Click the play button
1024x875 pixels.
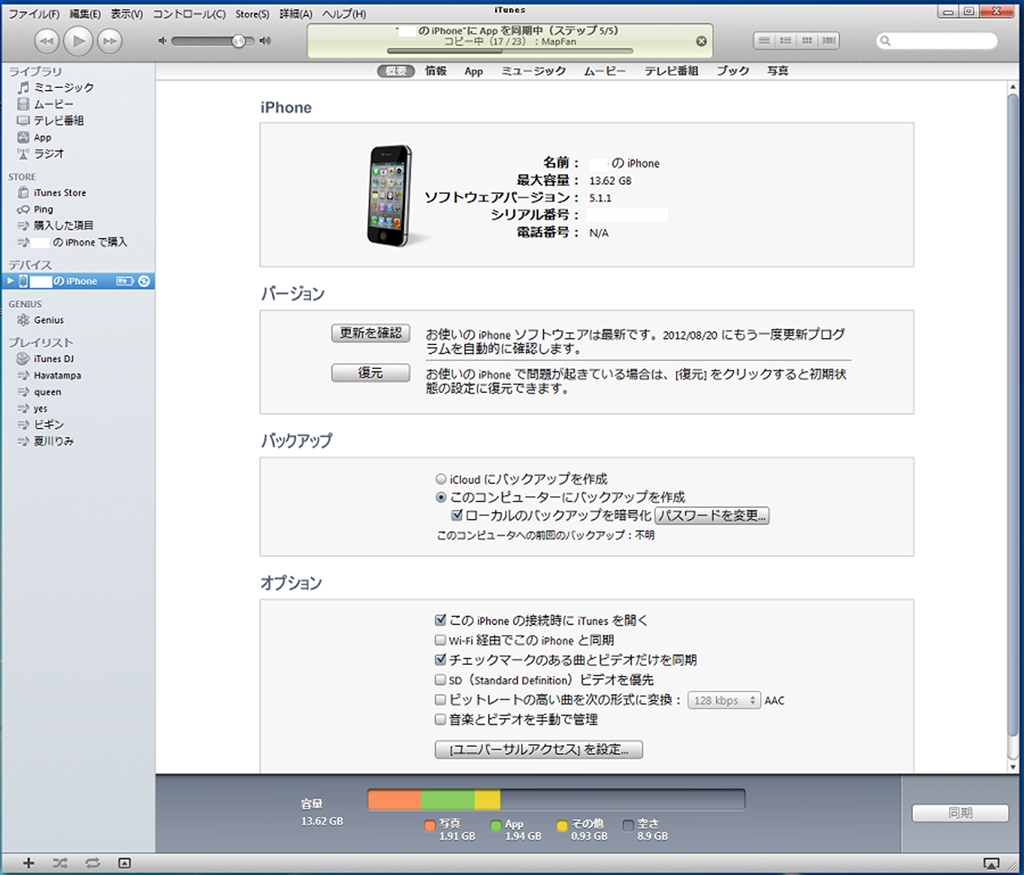(78, 40)
